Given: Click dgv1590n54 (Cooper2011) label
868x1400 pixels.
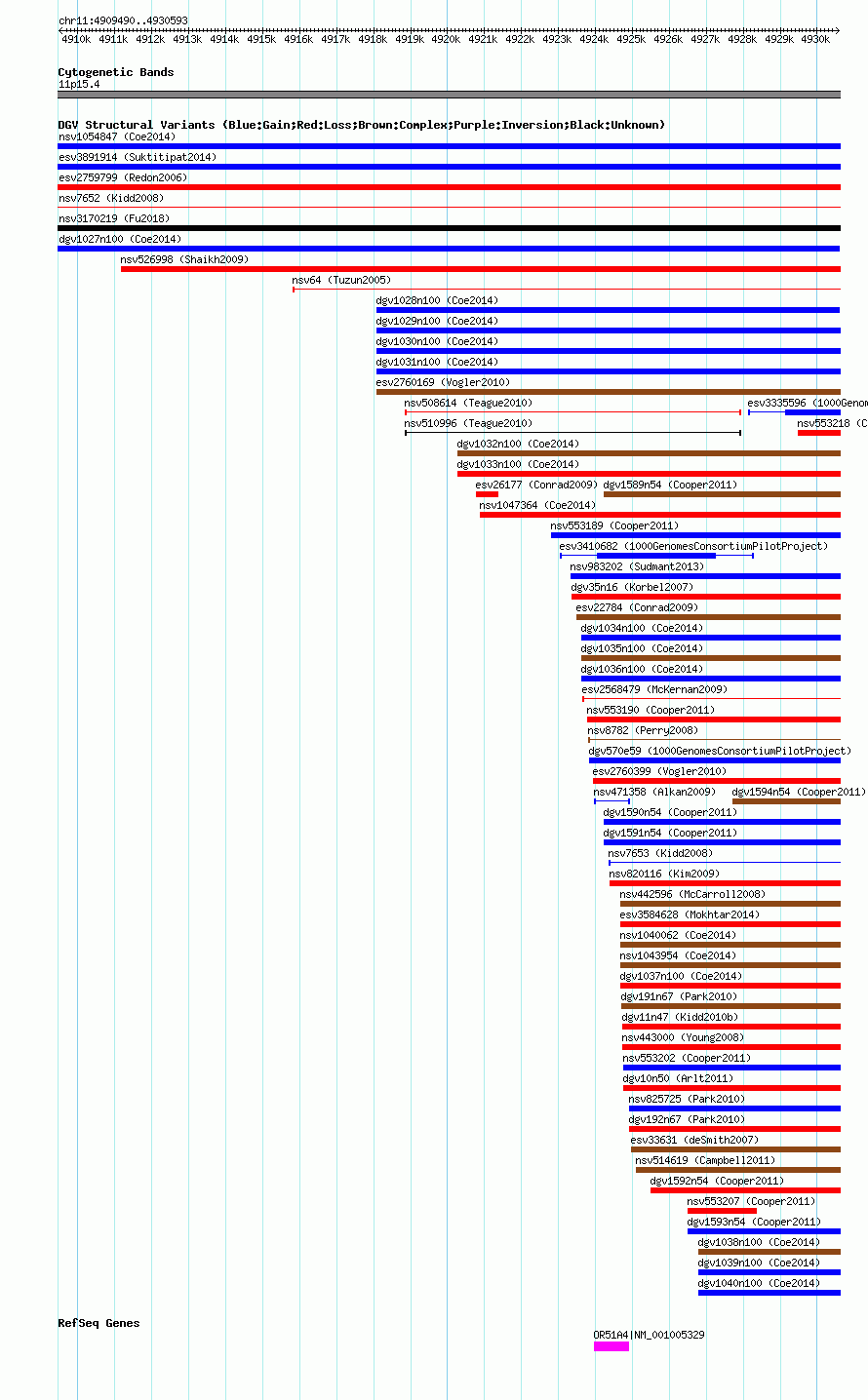Looking at the screenshot, I should (670, 812).
